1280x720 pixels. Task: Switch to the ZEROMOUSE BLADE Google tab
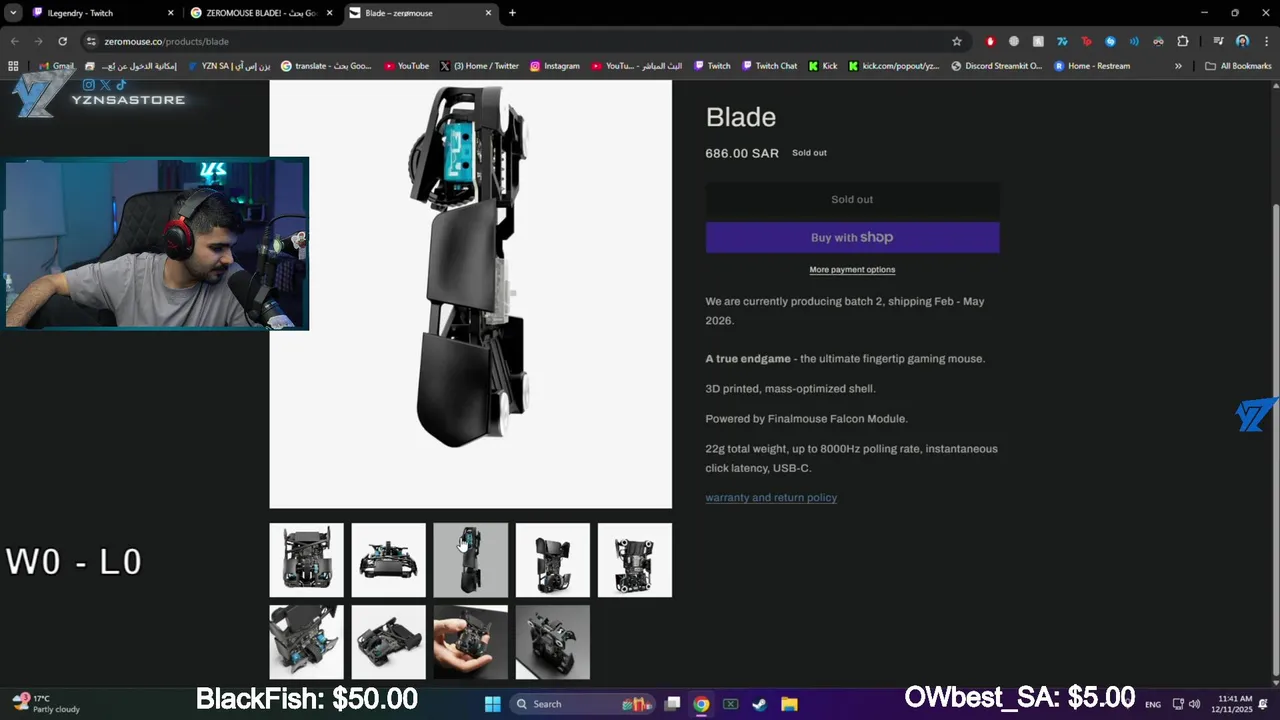pos(262,13)
